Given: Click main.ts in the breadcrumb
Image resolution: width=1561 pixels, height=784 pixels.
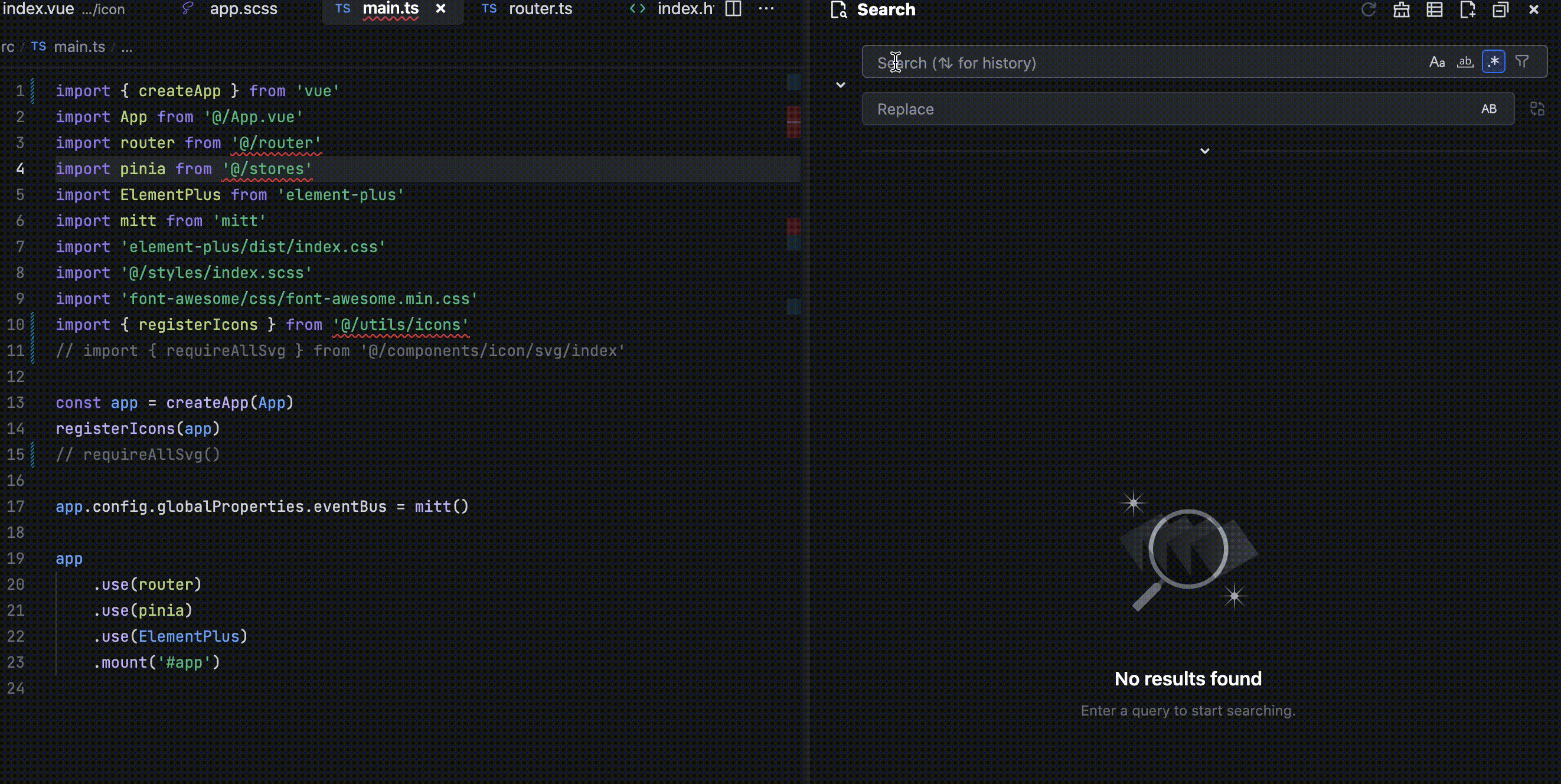Looking at the screenshot, I should 79,47.
